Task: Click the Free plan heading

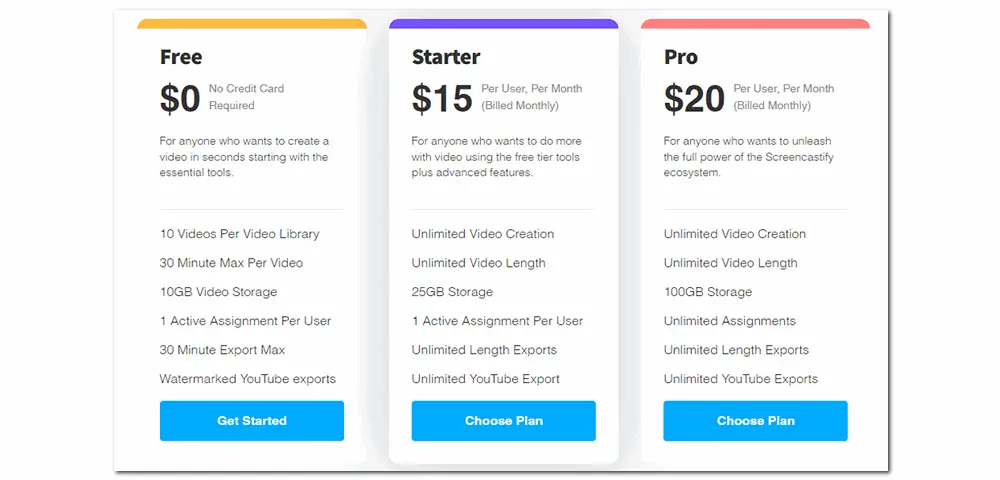Action: pyautogui.click(x=181, y=57)
